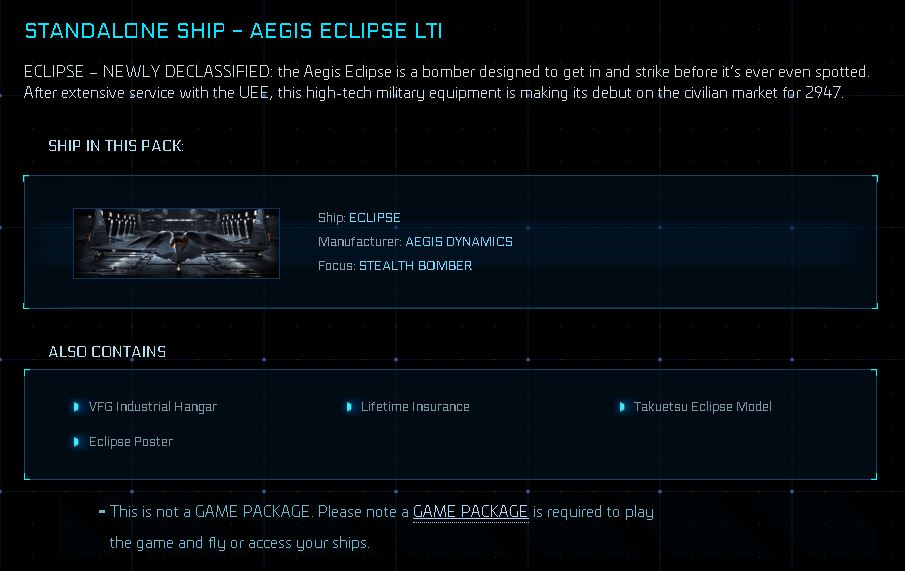Image resolution: width=905 pixels, height=571 pixels.
Task: Click the ALSO CONTAINS heading
Action: [x=107, y=352]
